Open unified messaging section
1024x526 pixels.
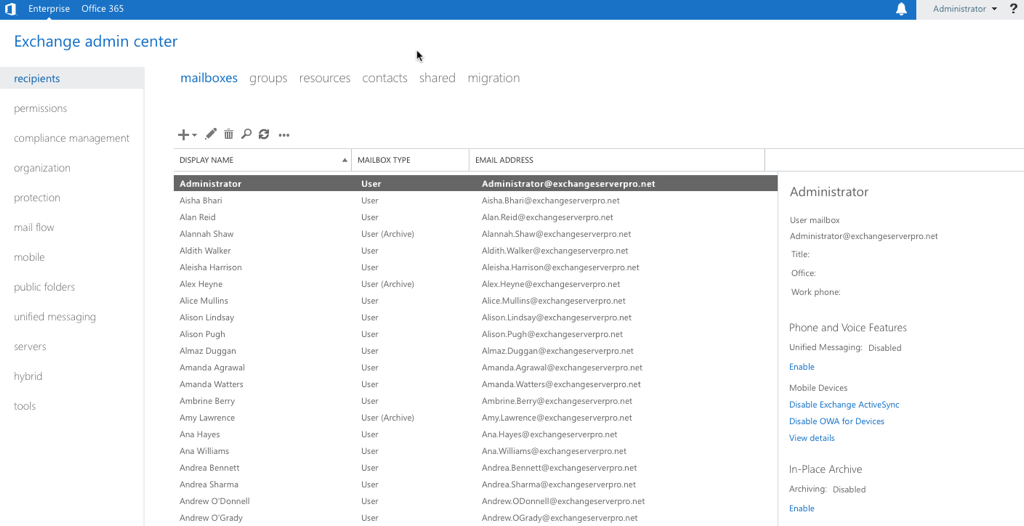(x=55, y=317)
